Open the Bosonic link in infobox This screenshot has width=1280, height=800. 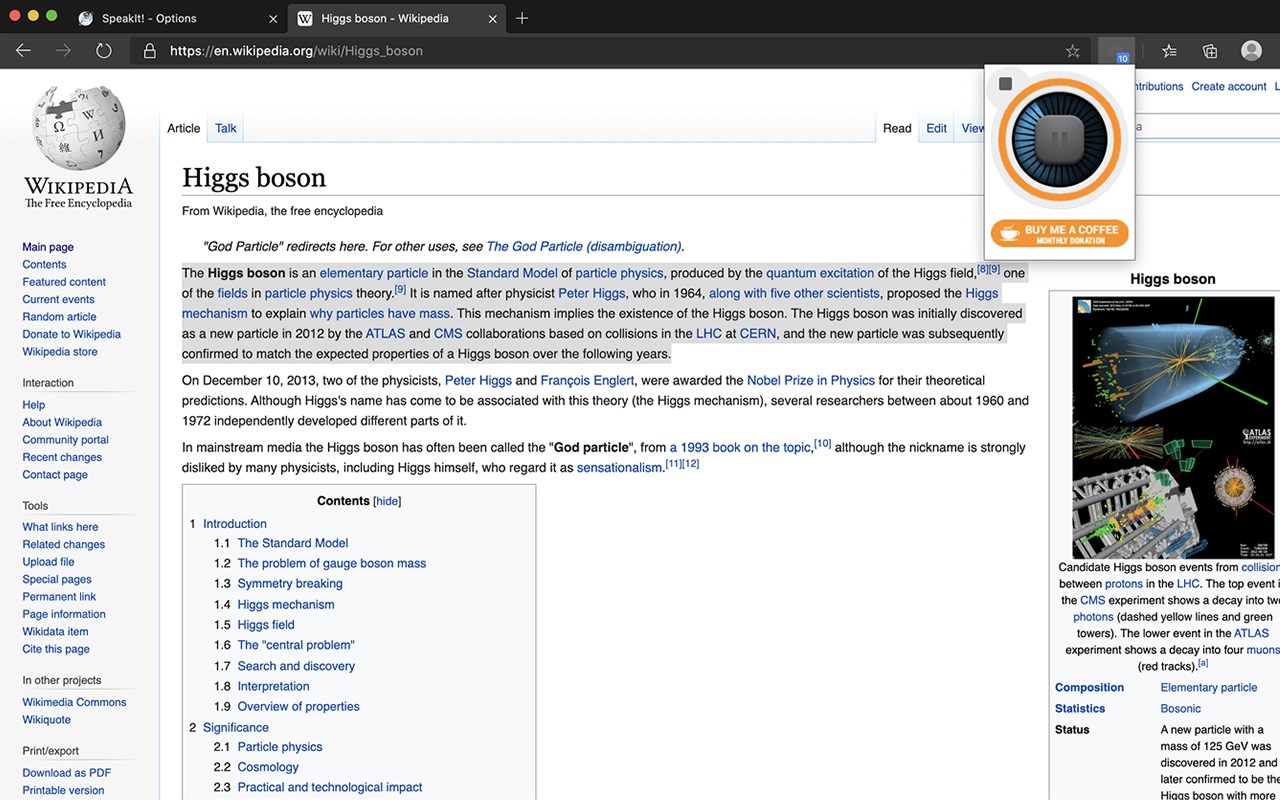[x=1181, y=708]
